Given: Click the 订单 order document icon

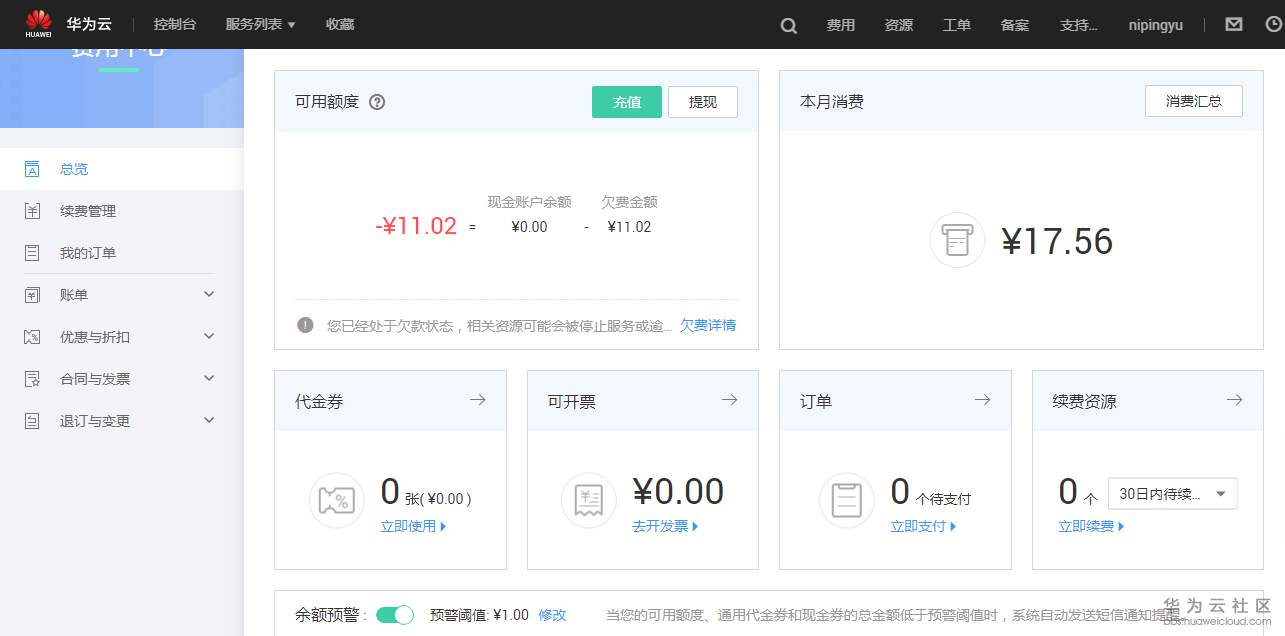Looking at the screenshot, I should [x=846, y=500].
